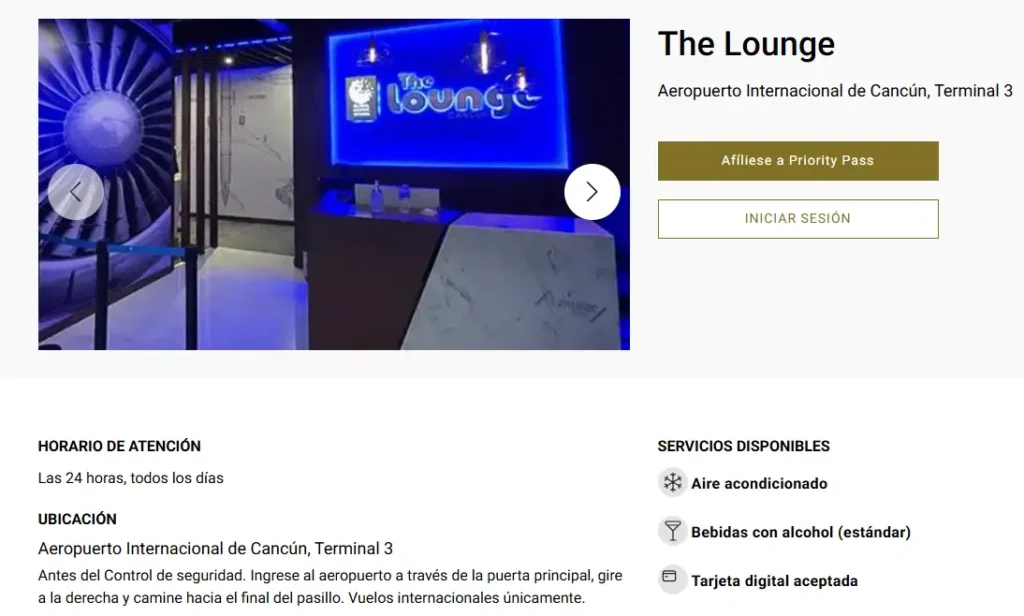Click the 'SERVICIOS DISPONIBLES' heading

pos(744,446)
